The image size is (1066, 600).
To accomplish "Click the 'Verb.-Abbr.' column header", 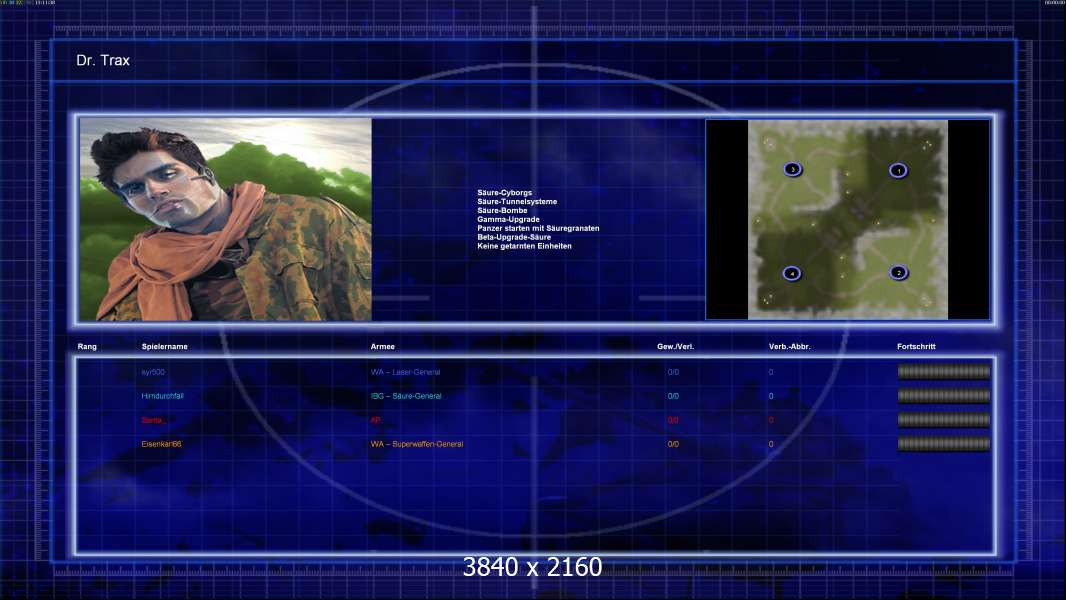I will click(790, 347).
